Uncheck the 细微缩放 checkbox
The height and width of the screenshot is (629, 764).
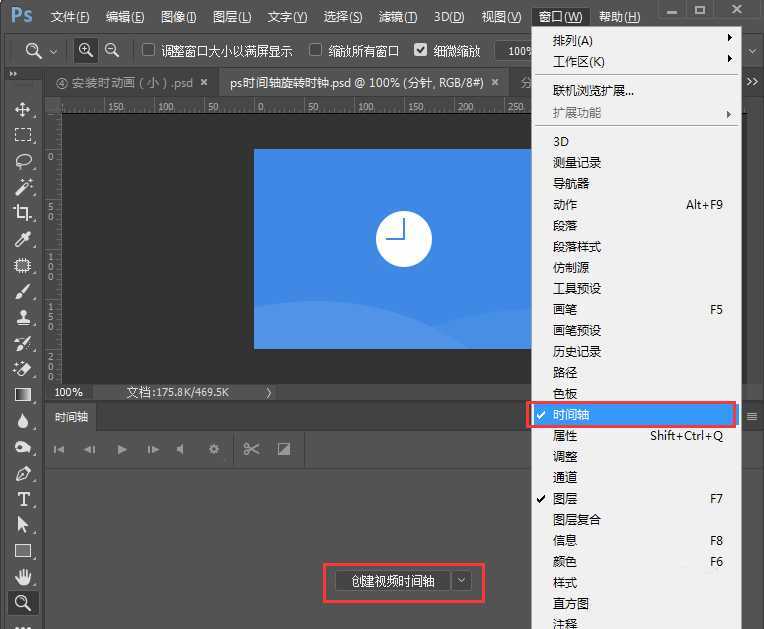420,50
